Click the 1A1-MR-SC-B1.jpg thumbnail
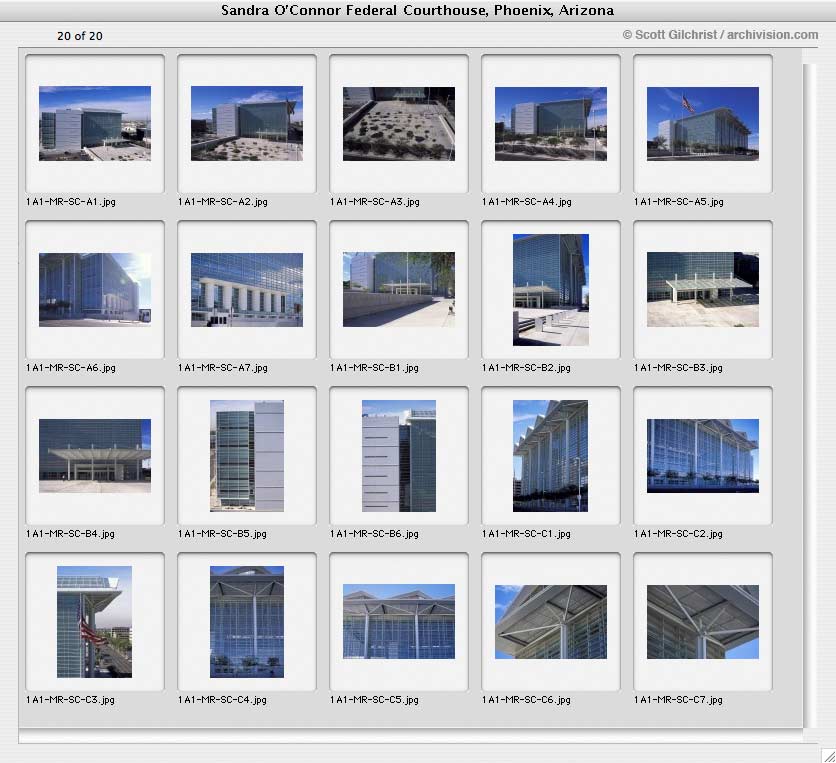The height and width of the screenshot is (763, 836). coord(399,290)
